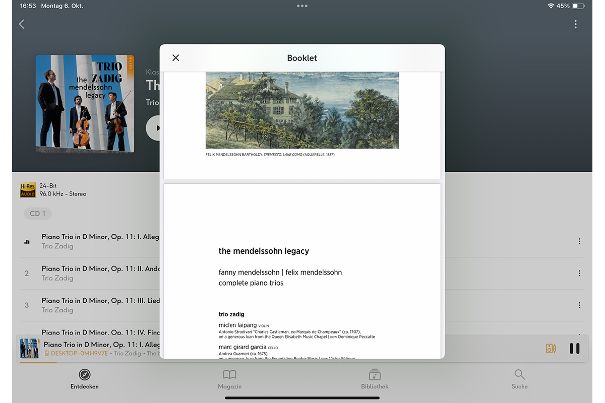Open the Suche search tab

coord(519,378)
